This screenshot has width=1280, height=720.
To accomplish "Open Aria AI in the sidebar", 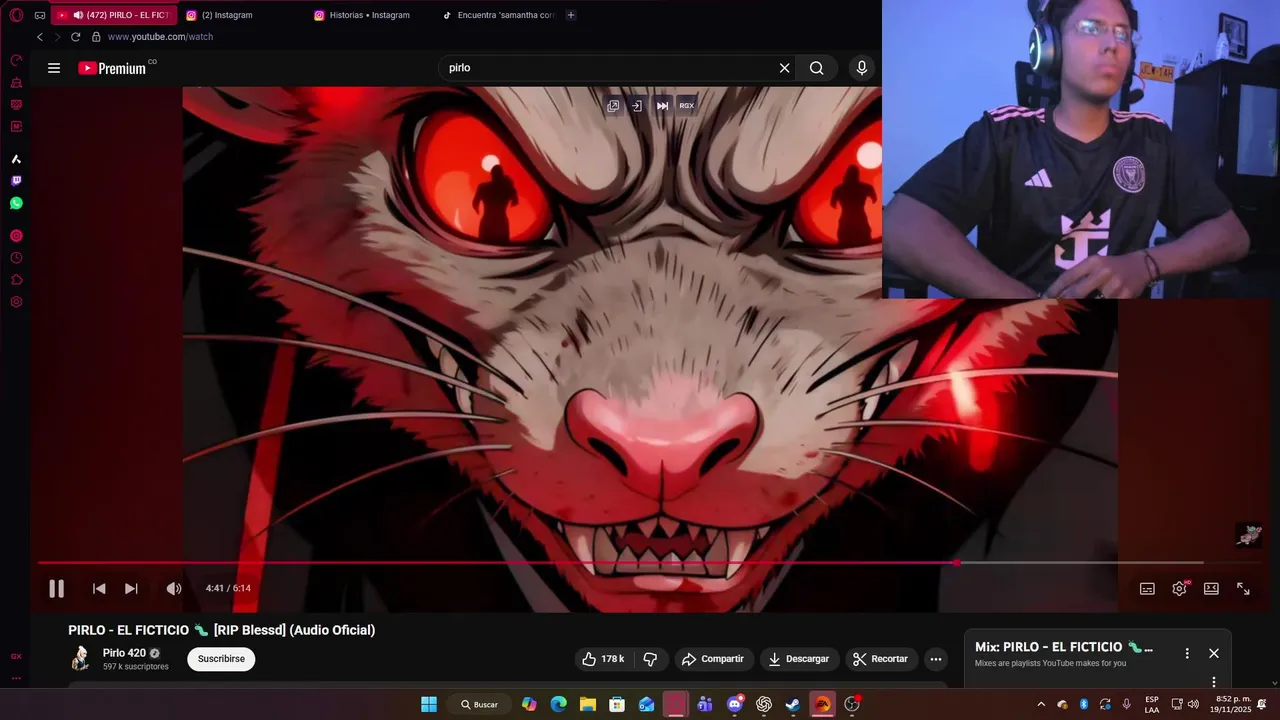I will pos(16,159).
